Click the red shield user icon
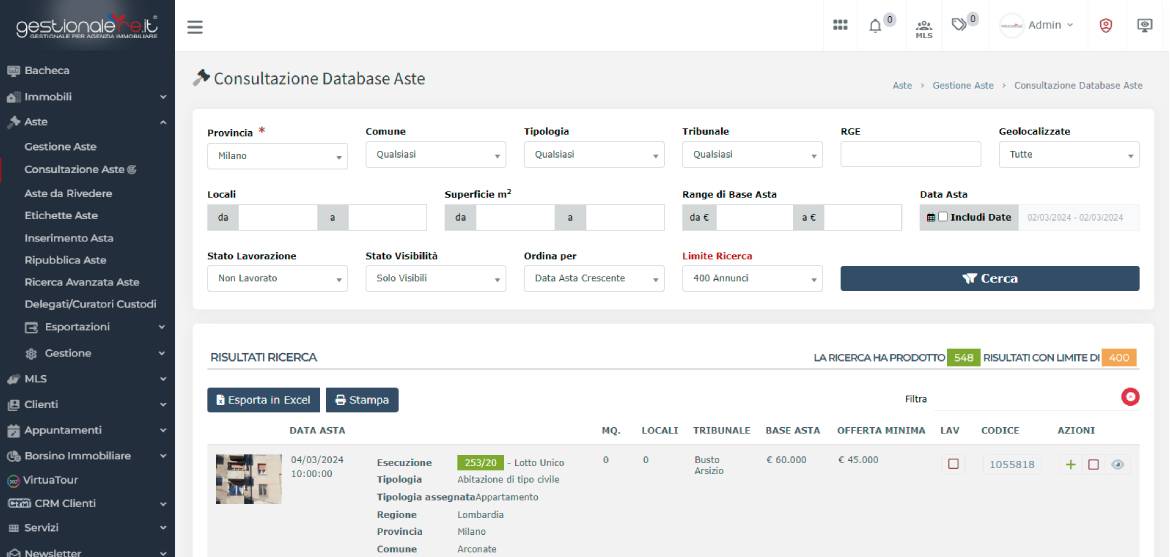The height and width of the screenshot is (557, 1170). [x=1107, y=26]
